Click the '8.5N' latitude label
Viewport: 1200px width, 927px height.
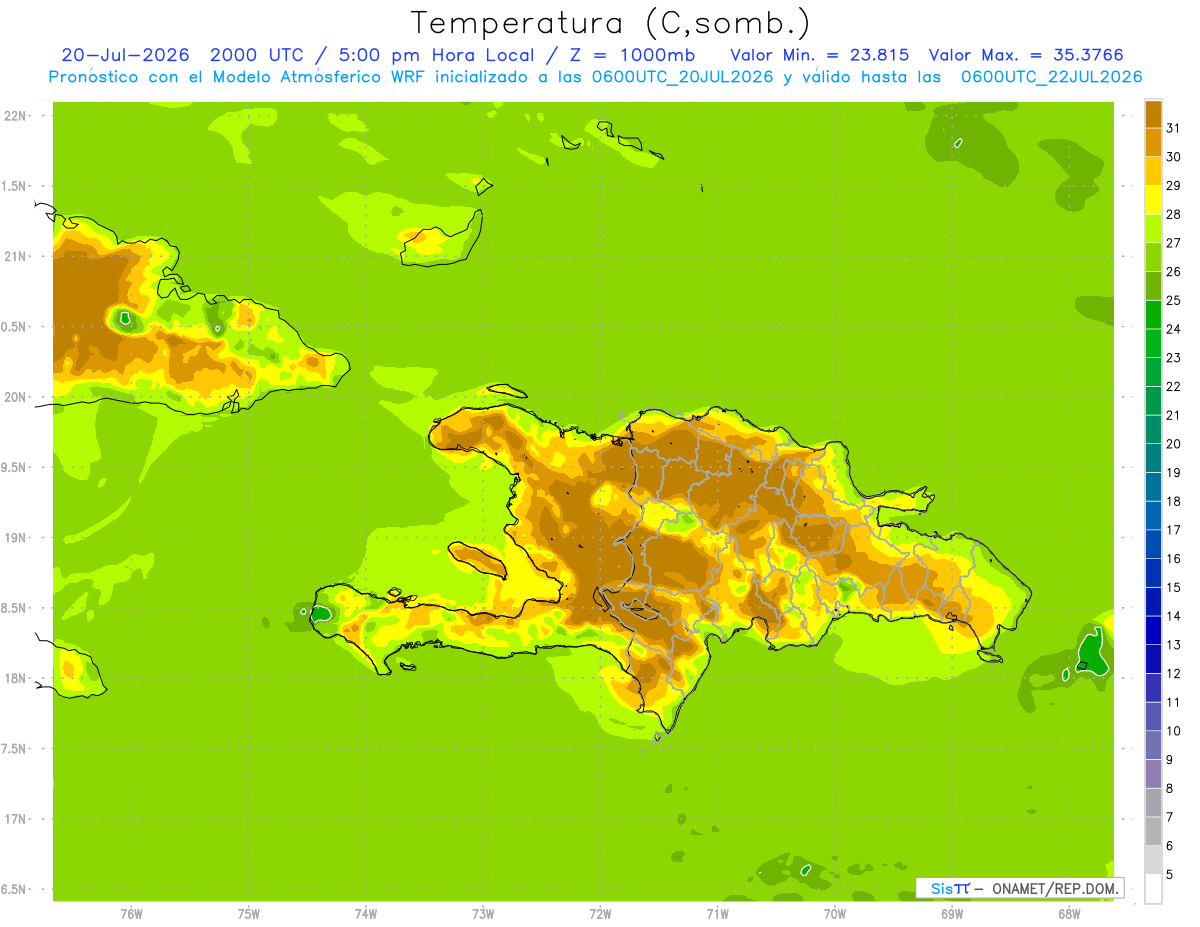coord(15,608)
